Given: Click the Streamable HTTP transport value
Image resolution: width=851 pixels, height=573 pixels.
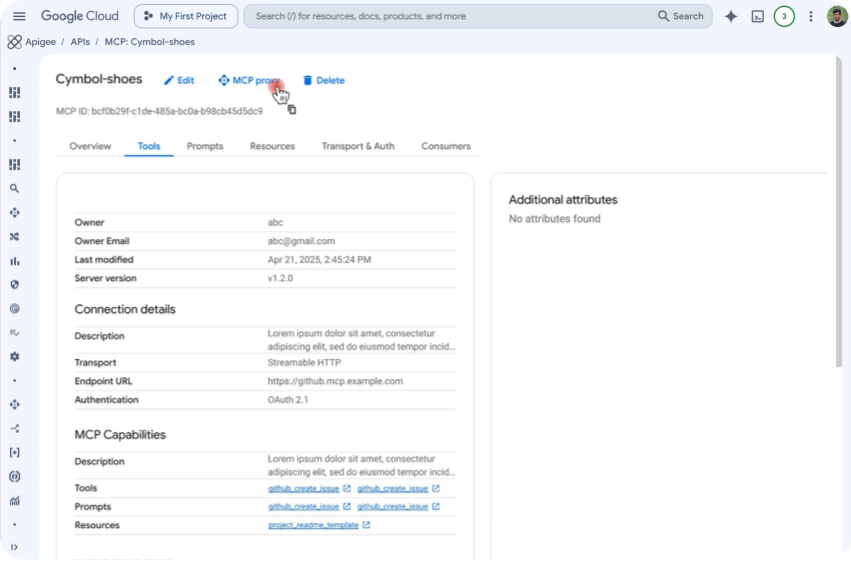Looking at the screenshot, I should point(304,362).
